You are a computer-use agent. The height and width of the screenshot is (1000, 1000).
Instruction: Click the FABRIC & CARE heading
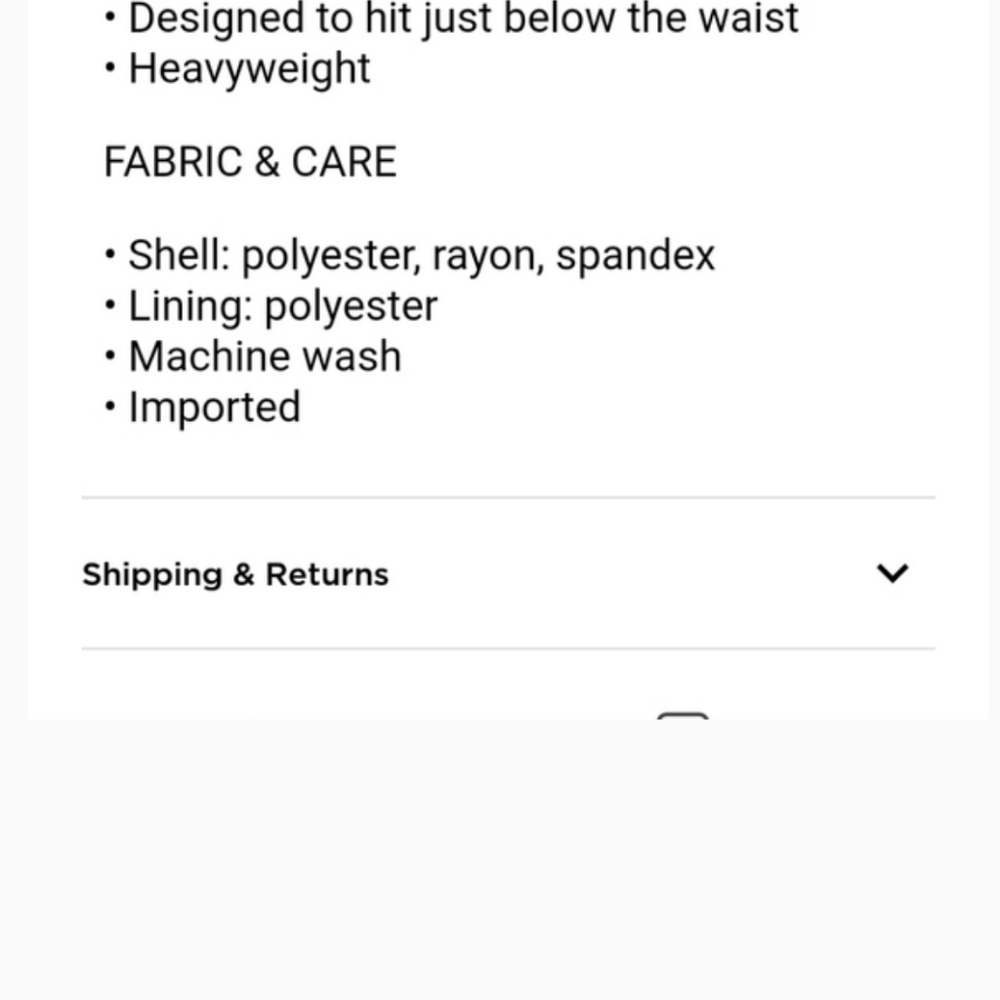[250, 162]
